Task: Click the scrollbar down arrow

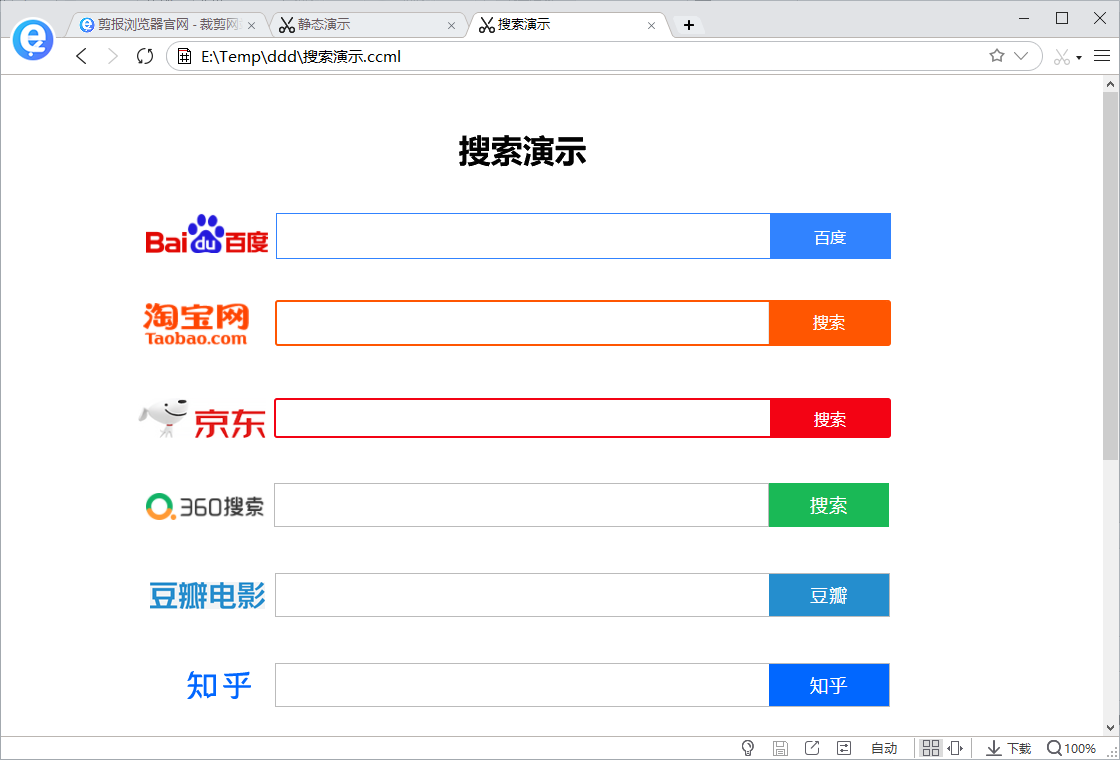Action: (1111, 728)
